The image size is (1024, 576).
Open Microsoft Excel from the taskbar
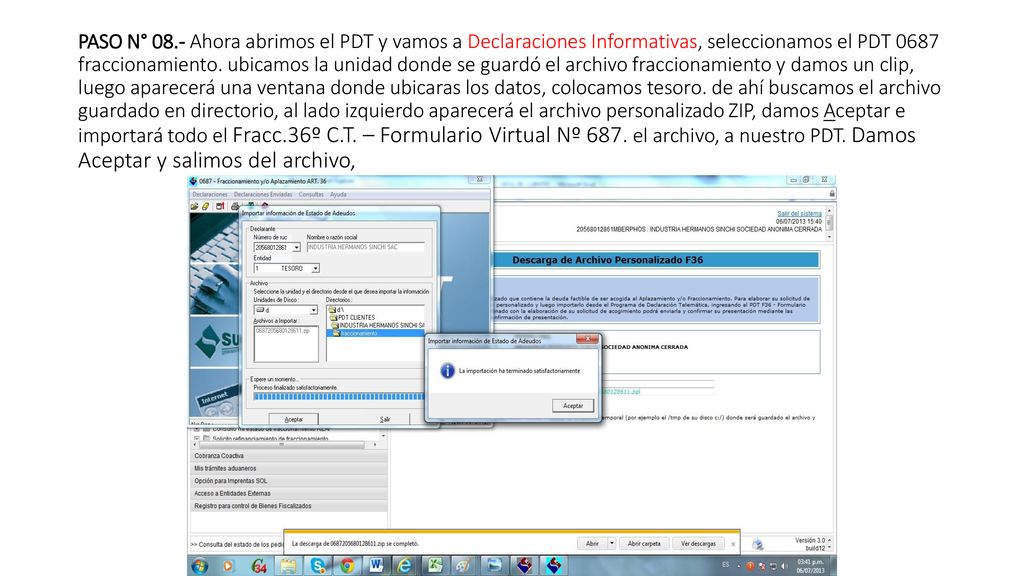pyautogui.click(x=435, y=566)
